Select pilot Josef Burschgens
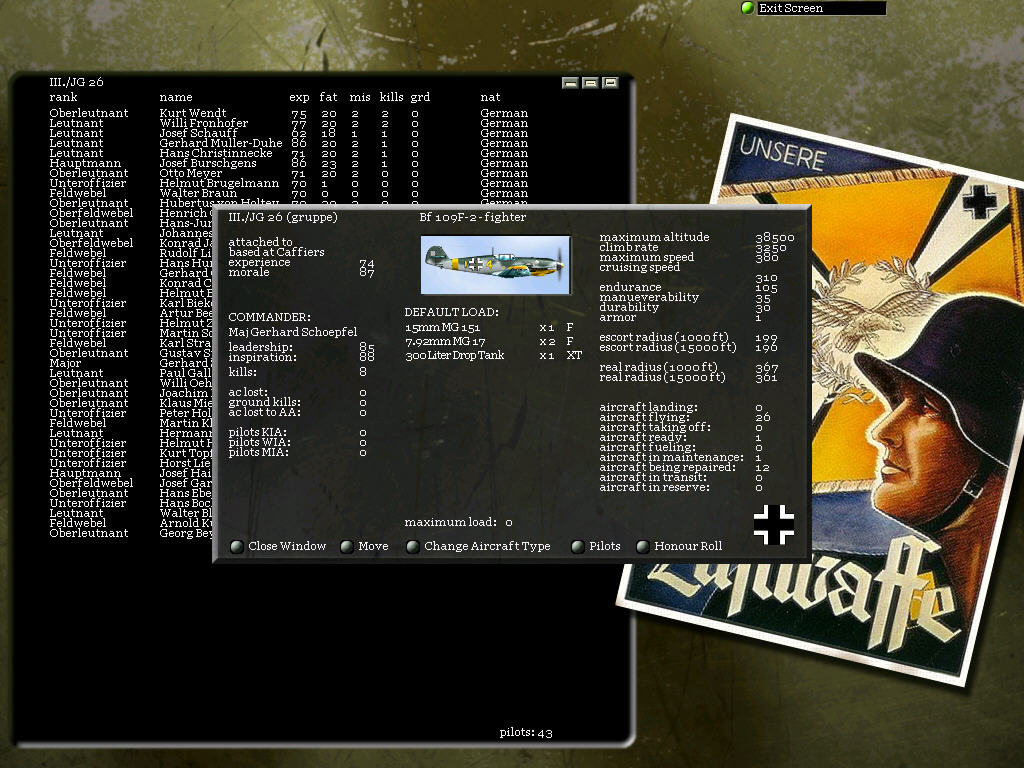 point(208,163)
